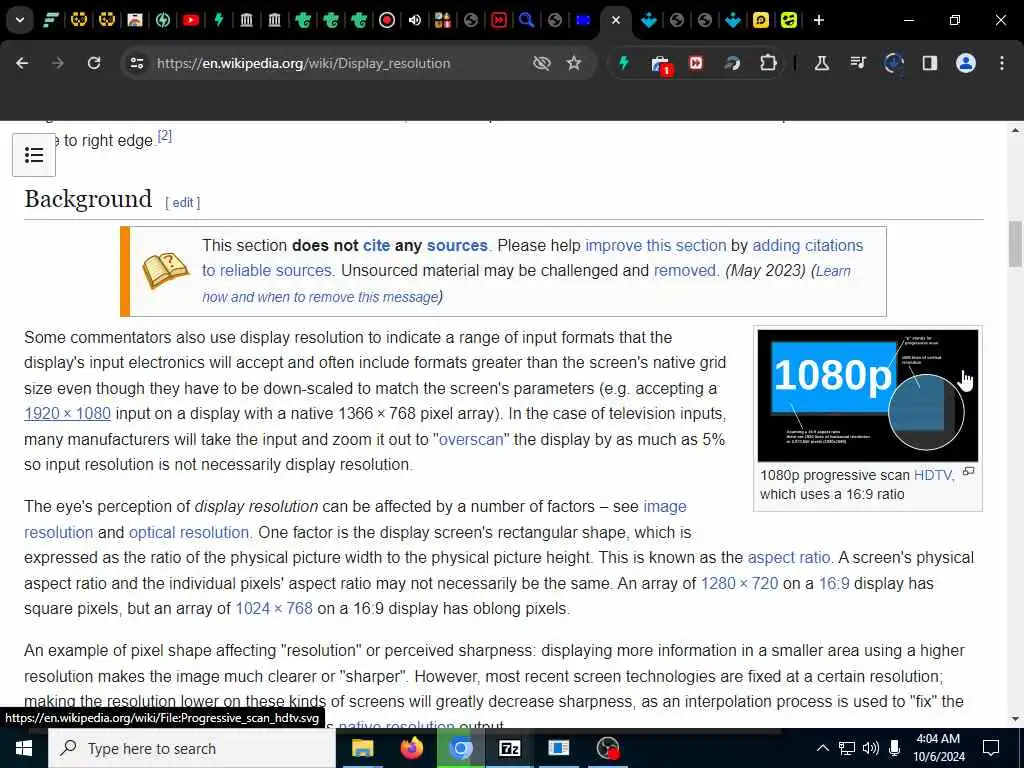Open the 1080p progressive scan thumbnail image
The height and width of the screenshot is (768, 1024).
[867, 395]
